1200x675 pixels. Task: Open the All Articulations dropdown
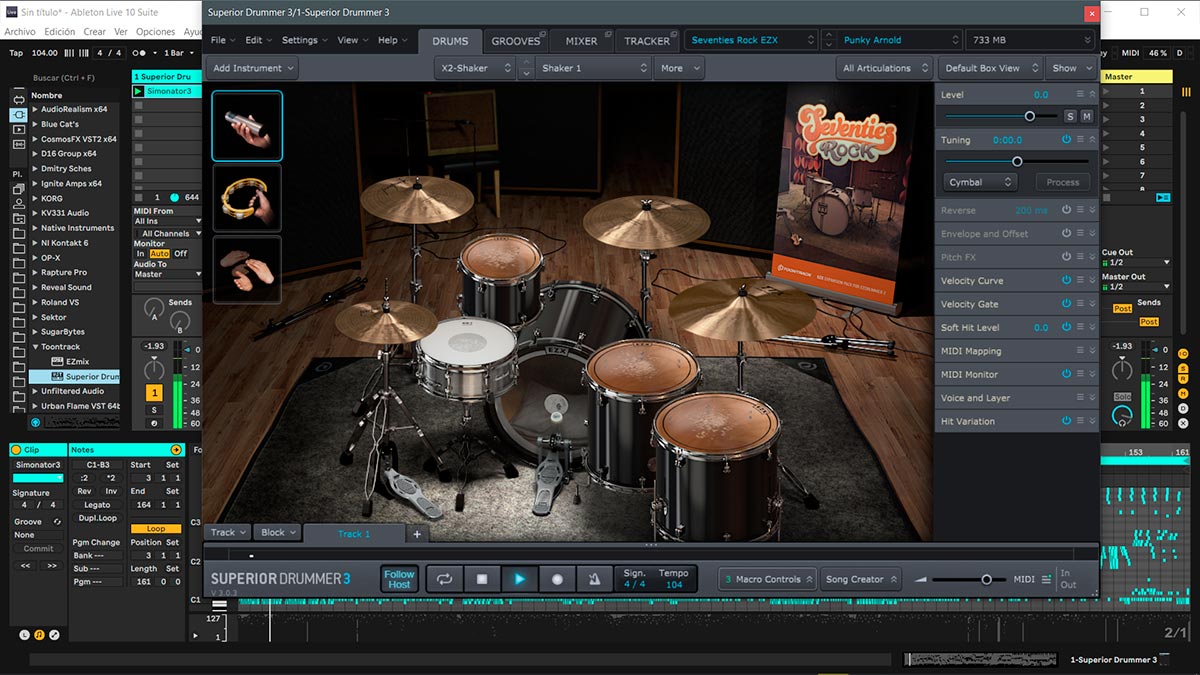(884, 68)
